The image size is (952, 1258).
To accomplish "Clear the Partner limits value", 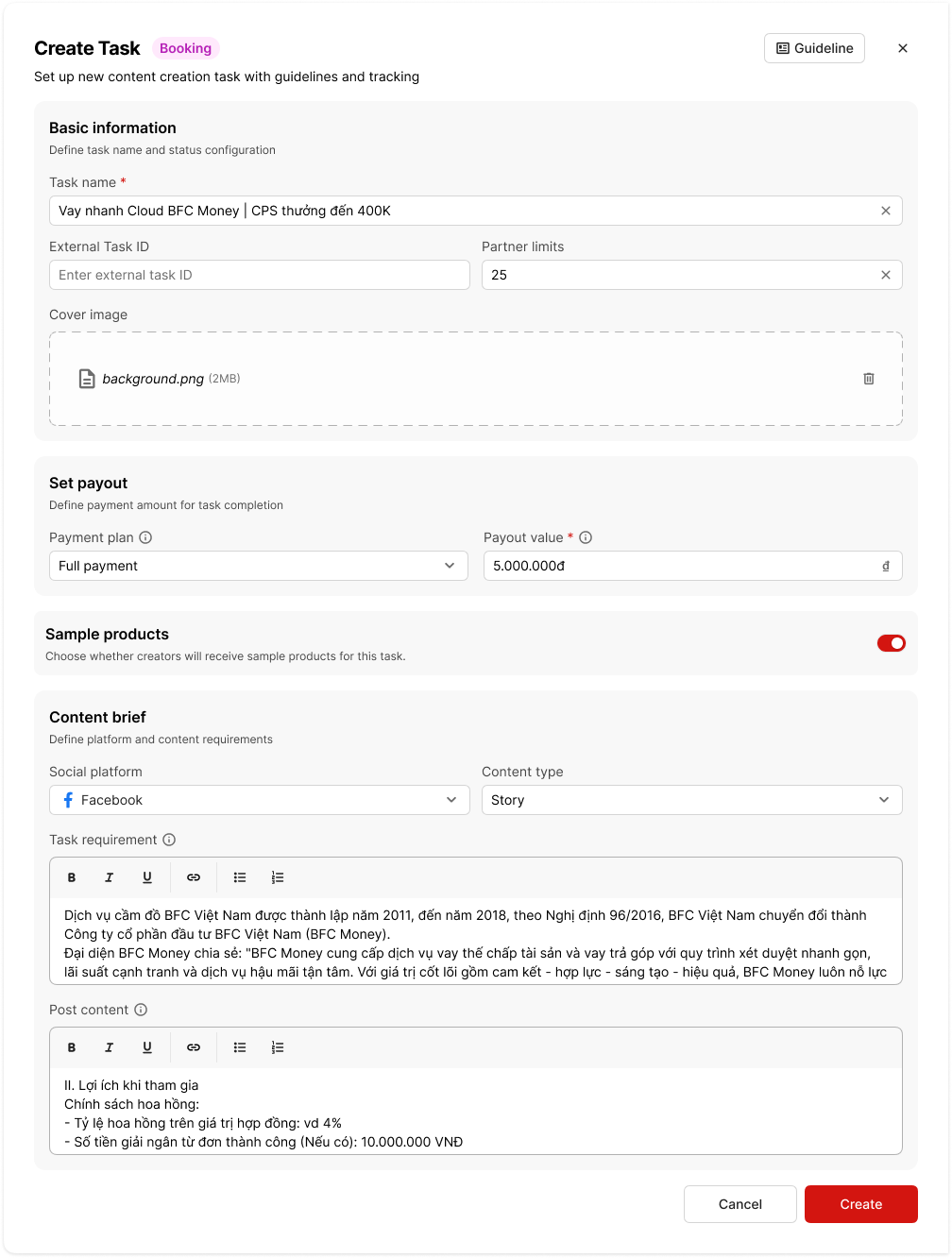I will coord(886,275).
